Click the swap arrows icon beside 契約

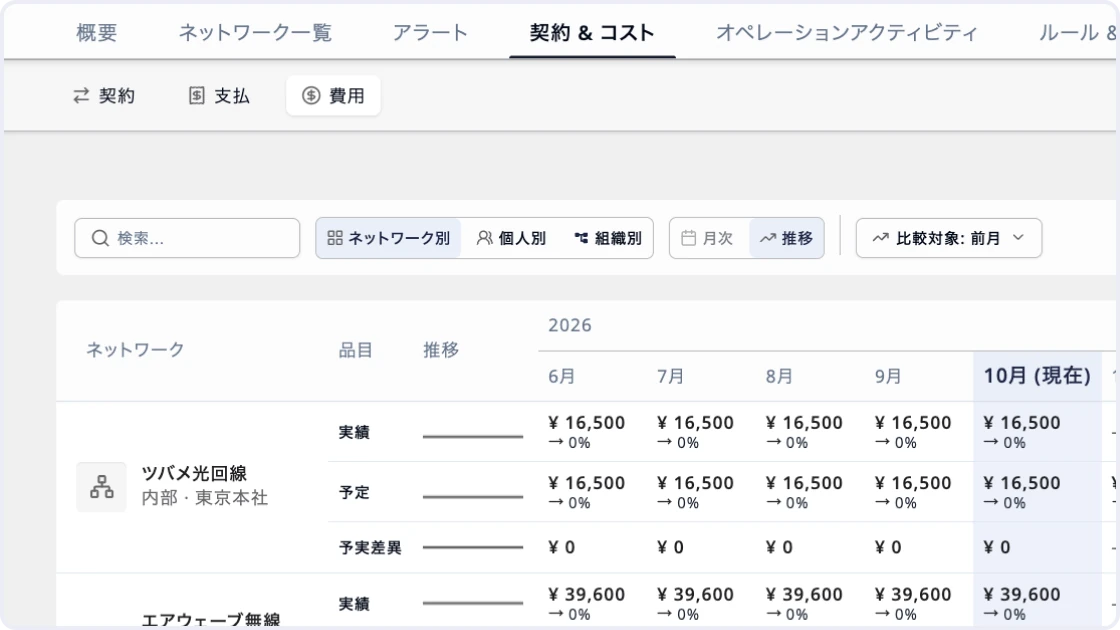(x=81, y=96)
